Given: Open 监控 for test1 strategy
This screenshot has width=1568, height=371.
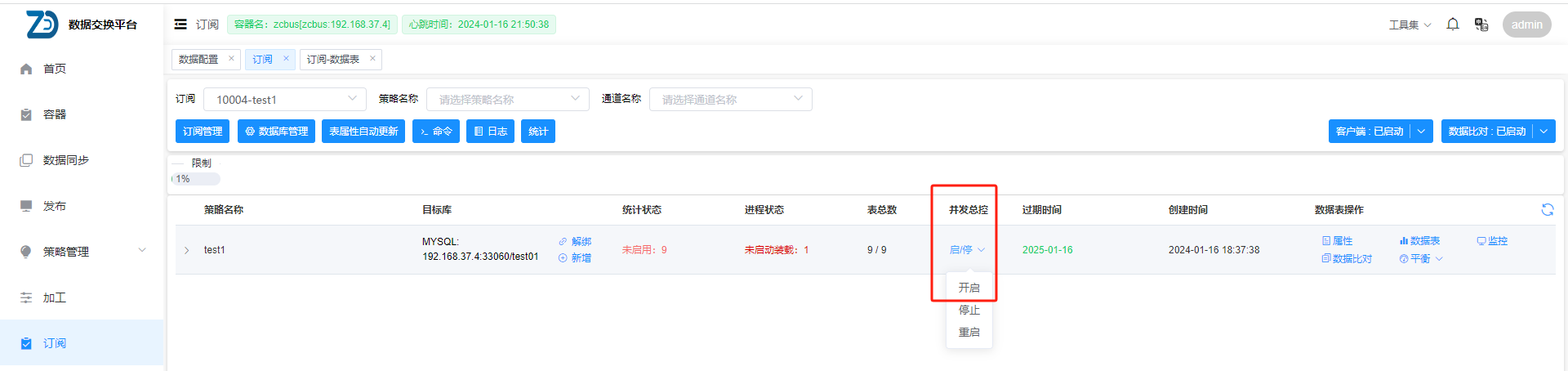Looking at the screenshot, I should coord(1492,241).
